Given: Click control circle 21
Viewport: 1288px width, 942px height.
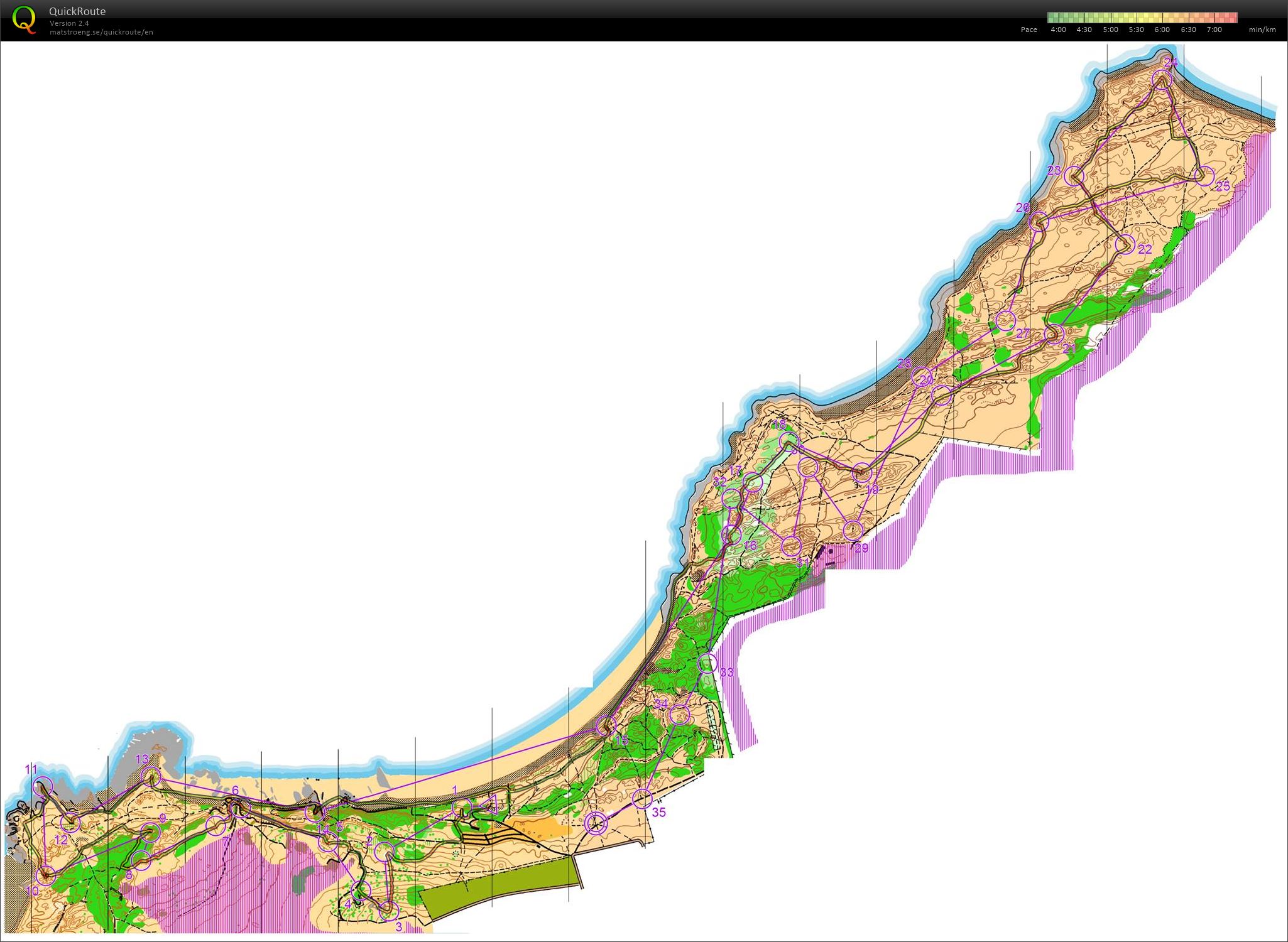Looking at the screenshot, I should [1054, 333].
